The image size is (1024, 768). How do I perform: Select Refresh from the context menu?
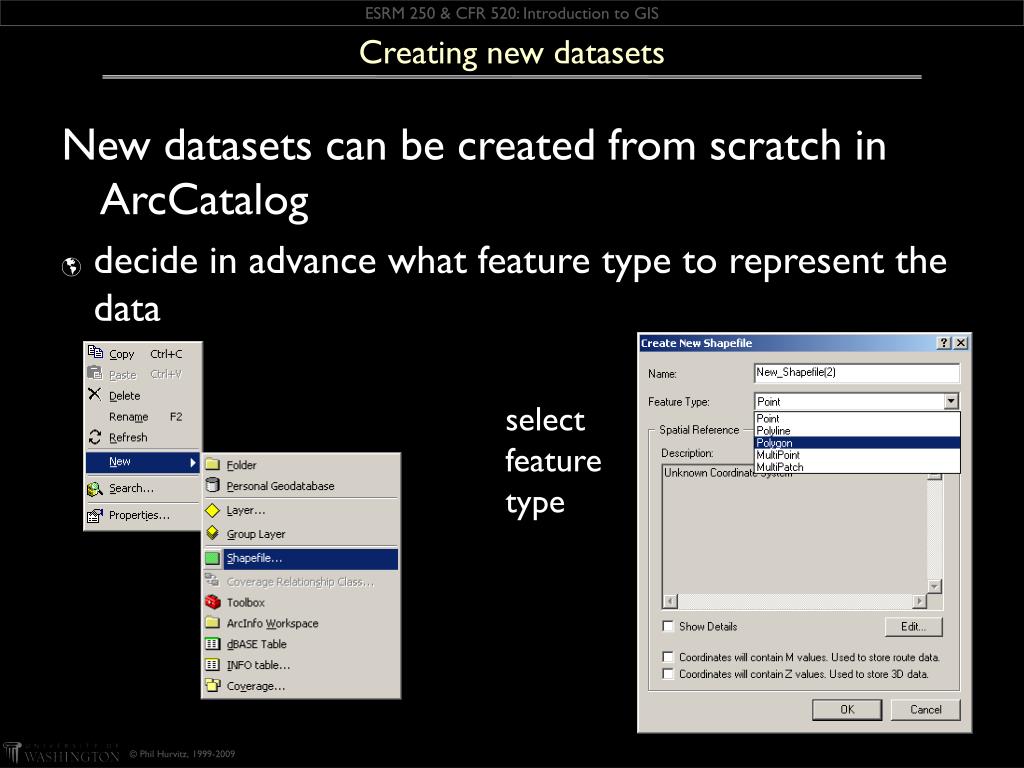[x=143, y=438]
